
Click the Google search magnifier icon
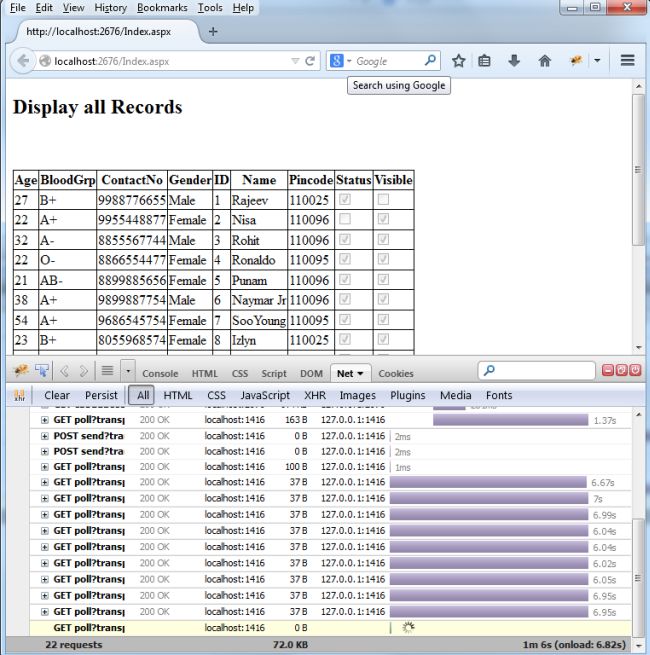click(x=430, y=61)
